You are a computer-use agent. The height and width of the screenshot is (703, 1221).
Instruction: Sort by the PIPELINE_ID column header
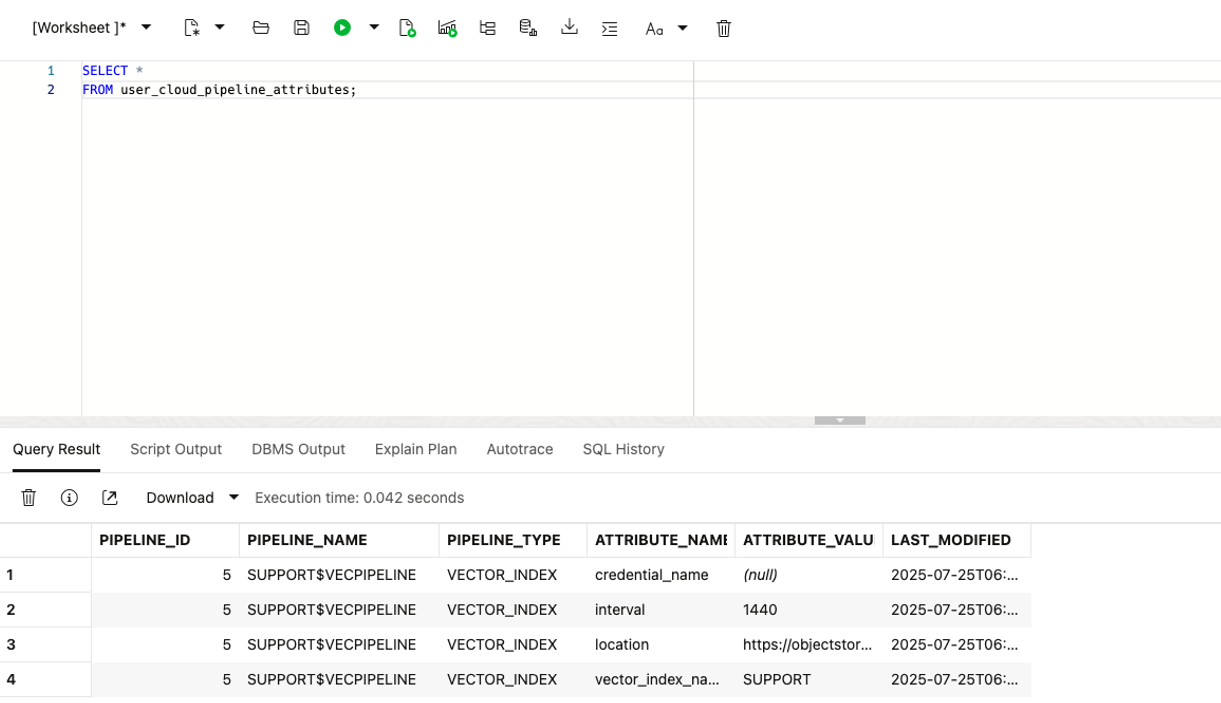click(x=165, y=540)
